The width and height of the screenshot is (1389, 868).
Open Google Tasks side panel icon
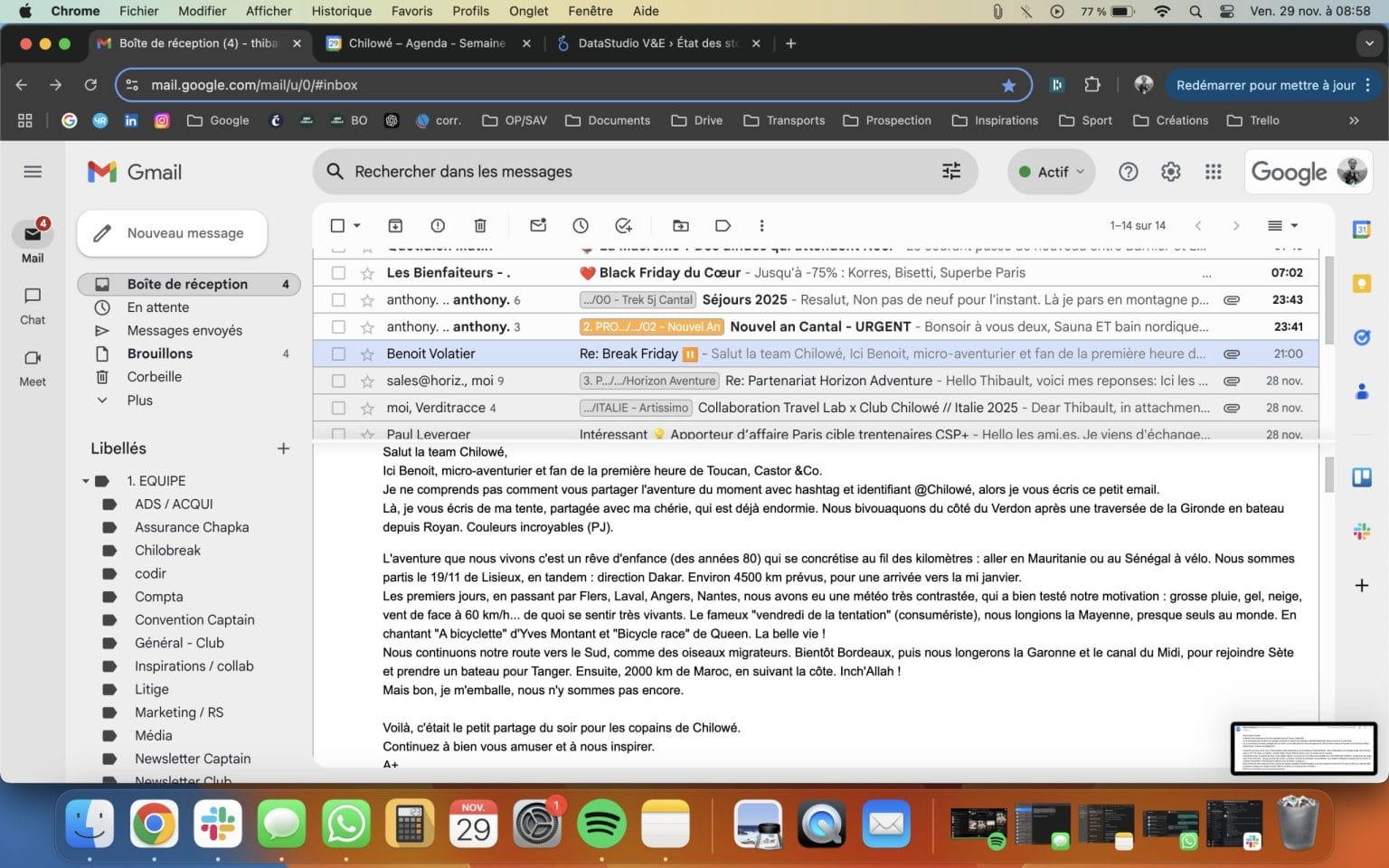pyautogui.click(x=1361, y=337)
